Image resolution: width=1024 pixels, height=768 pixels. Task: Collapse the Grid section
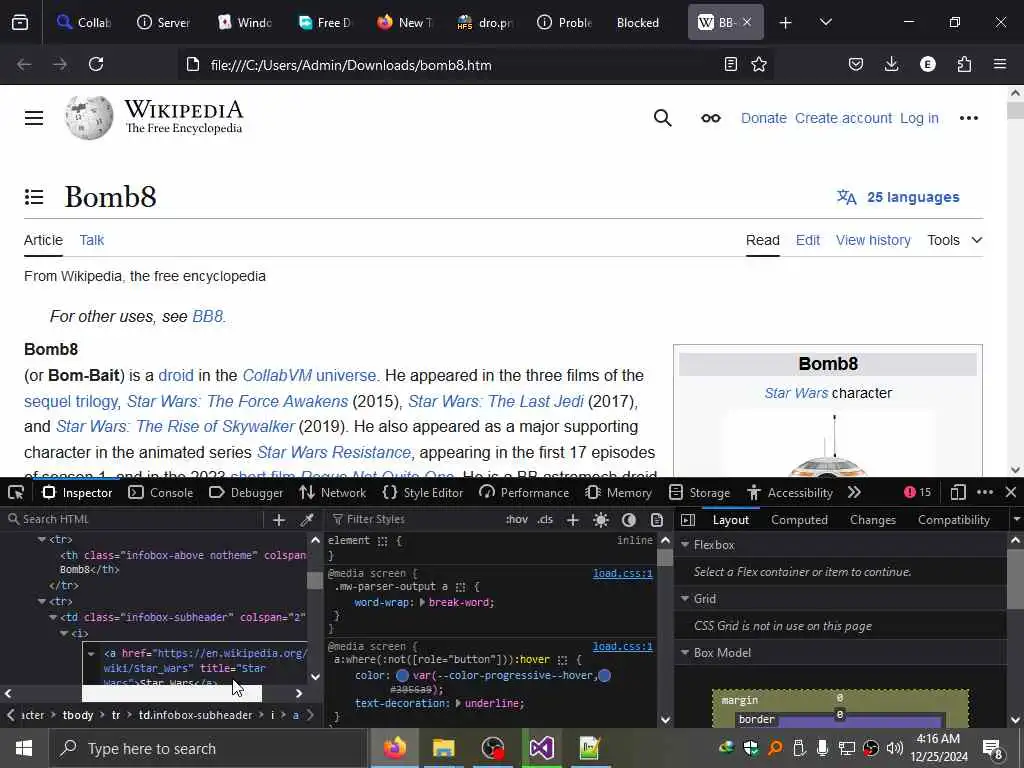(685, 599)
